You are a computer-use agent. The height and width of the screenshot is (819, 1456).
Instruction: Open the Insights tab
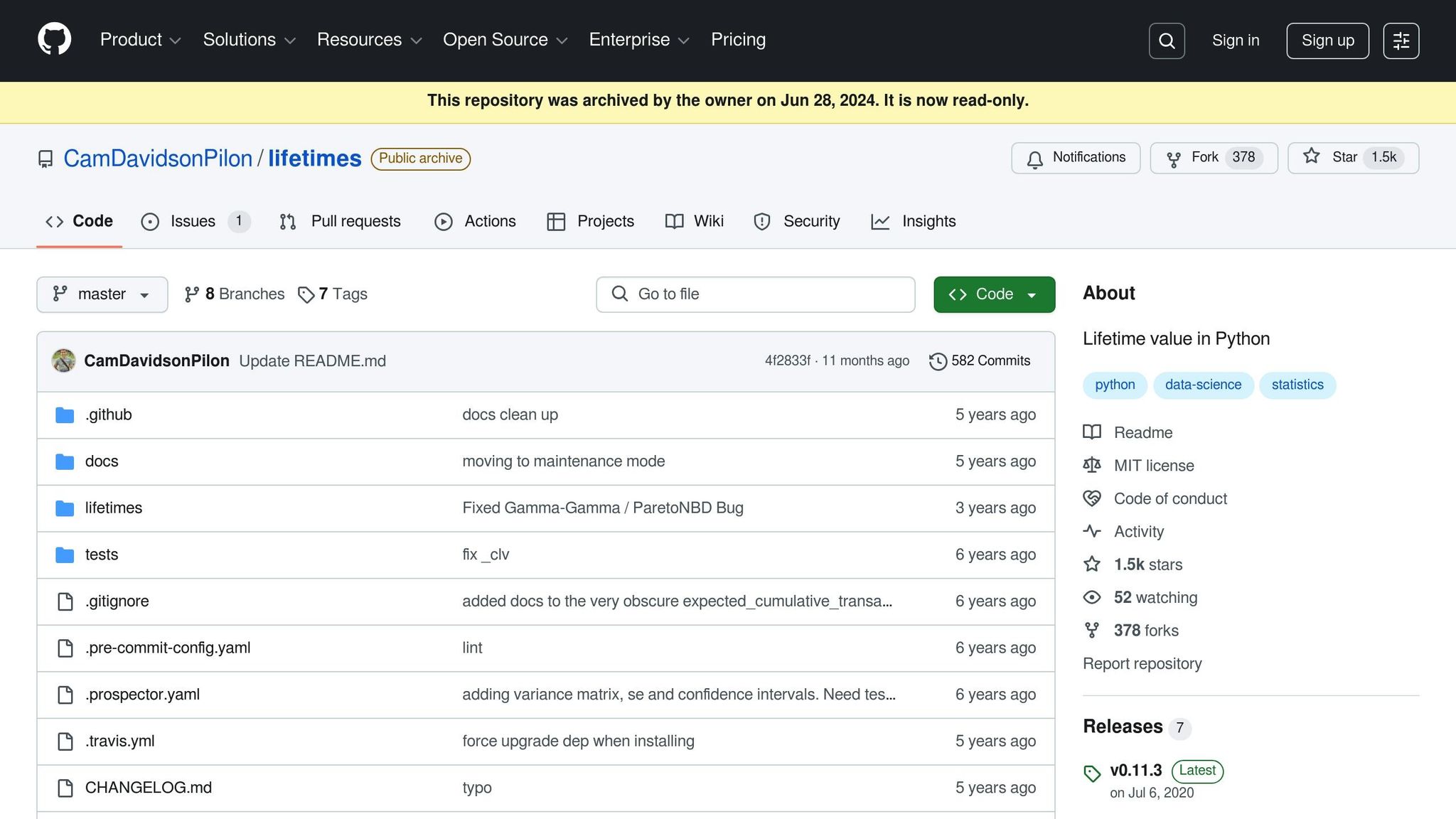913,221
